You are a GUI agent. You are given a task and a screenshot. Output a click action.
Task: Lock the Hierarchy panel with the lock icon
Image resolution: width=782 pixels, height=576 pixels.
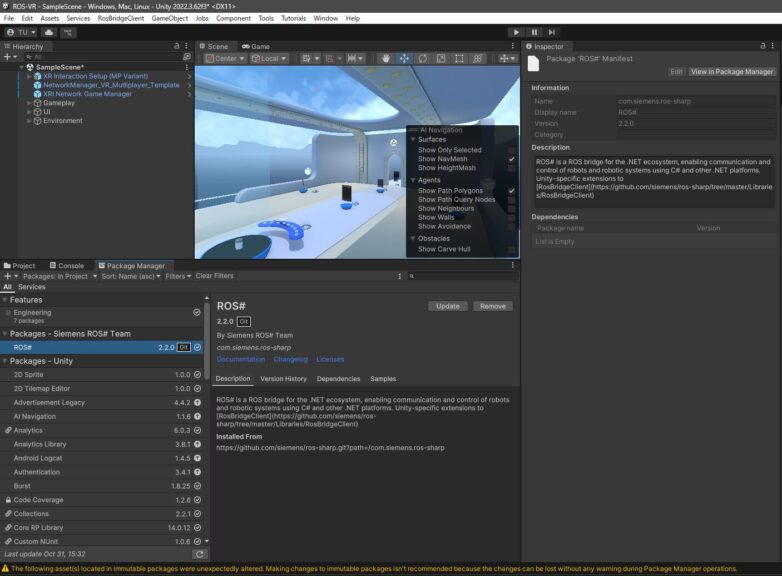[175, 46]
